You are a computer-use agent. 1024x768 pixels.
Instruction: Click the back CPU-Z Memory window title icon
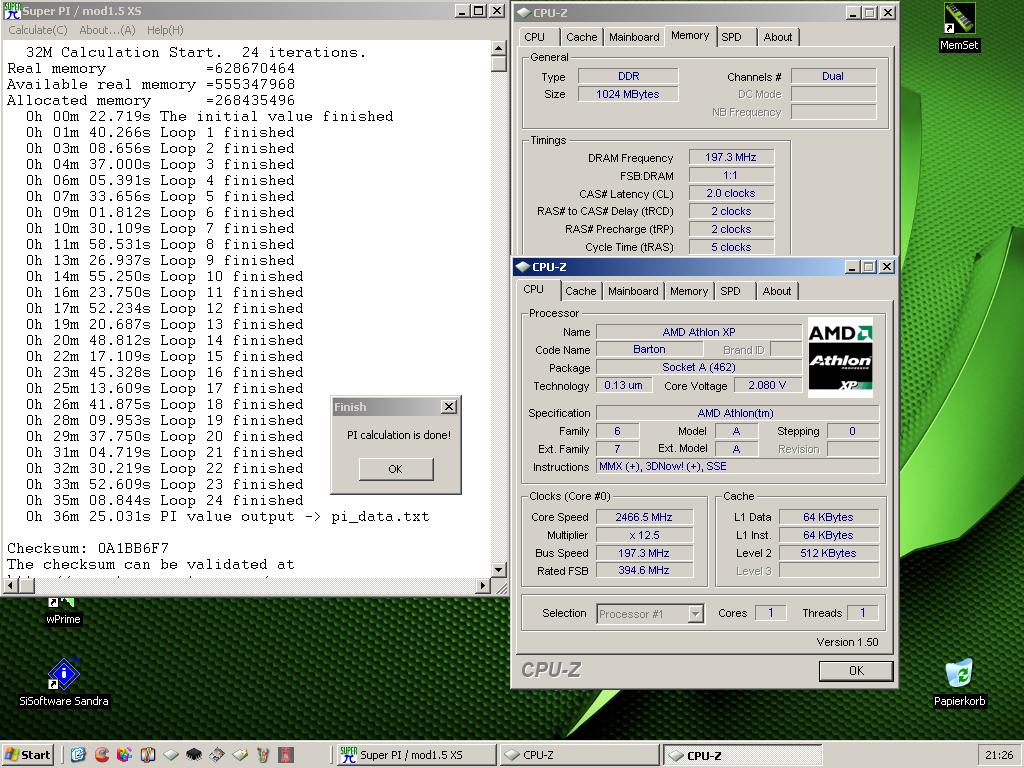point(524,12)
